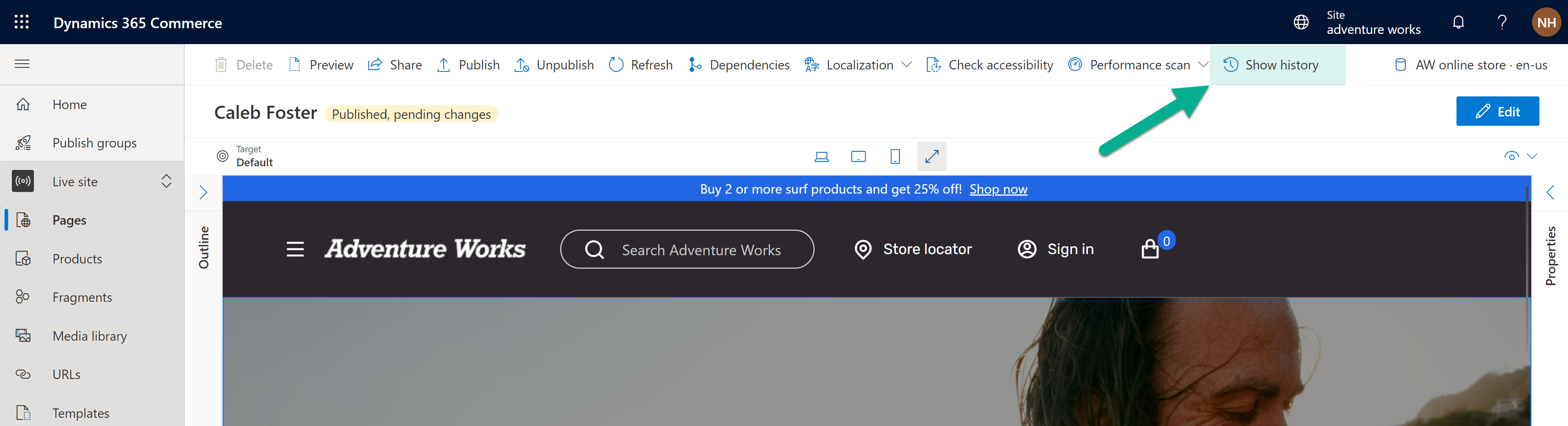Screen dimensions: 1568x426
Task: Open the notifications bell
Action: coord(1459,22)
